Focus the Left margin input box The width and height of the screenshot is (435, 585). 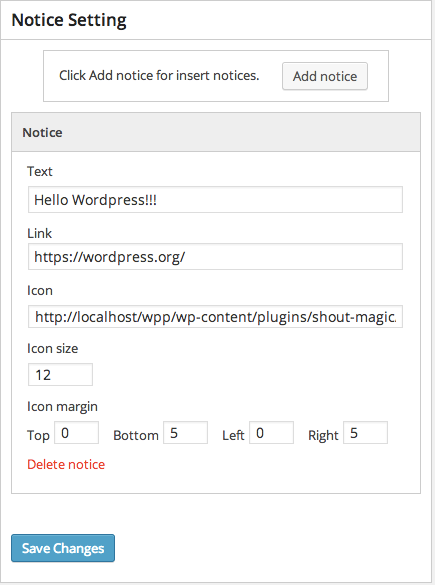272,433
